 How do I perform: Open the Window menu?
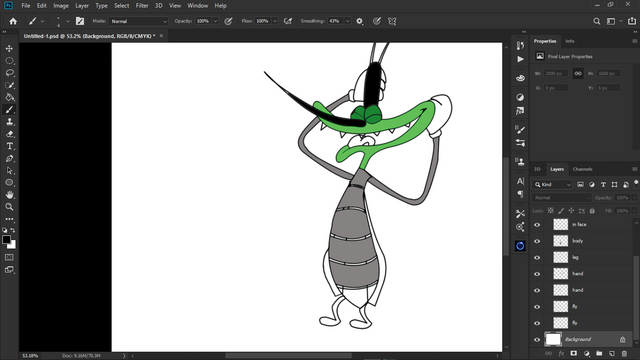[x=198, y=6]
